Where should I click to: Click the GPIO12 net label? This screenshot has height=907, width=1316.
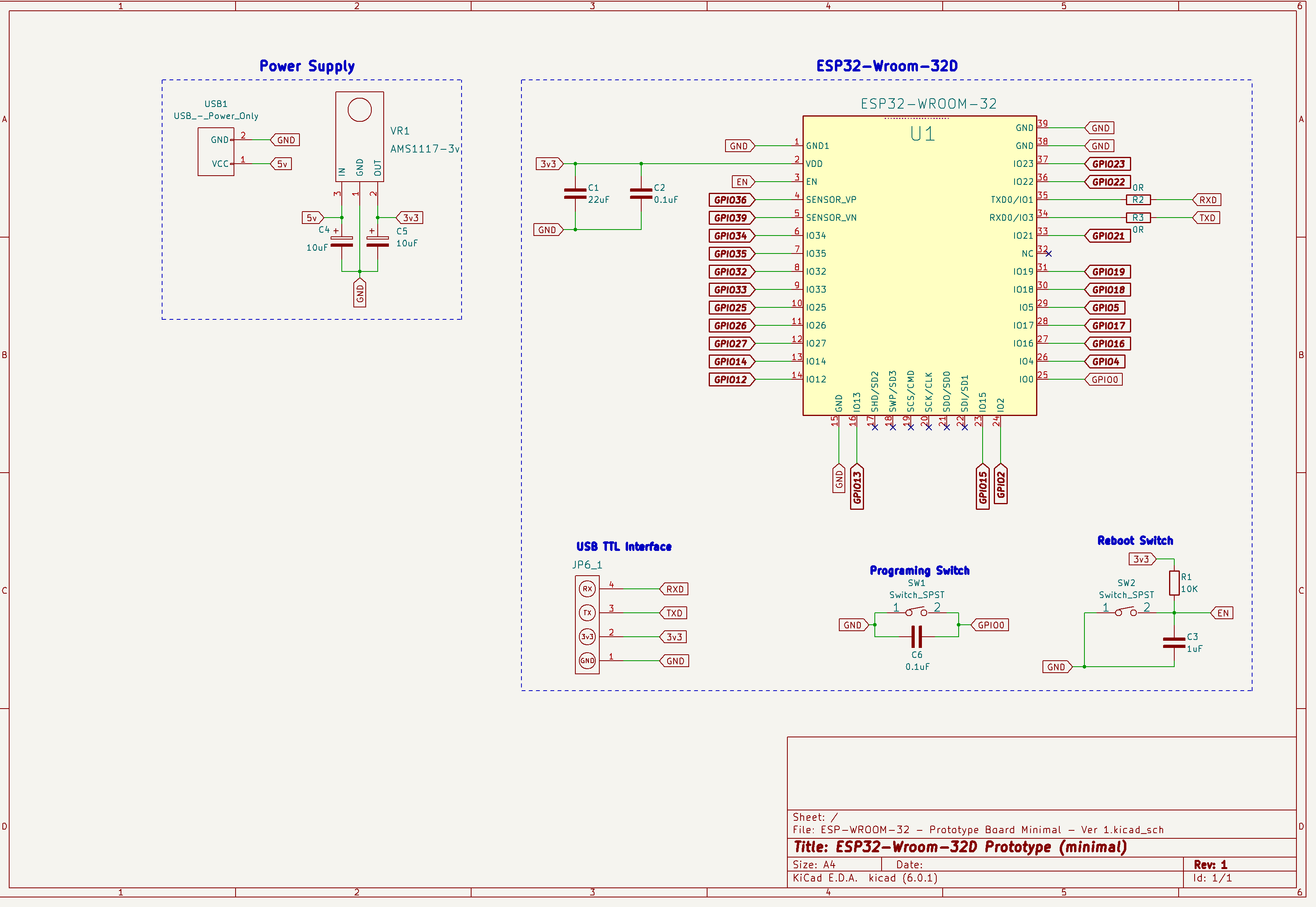coord(732,380)
